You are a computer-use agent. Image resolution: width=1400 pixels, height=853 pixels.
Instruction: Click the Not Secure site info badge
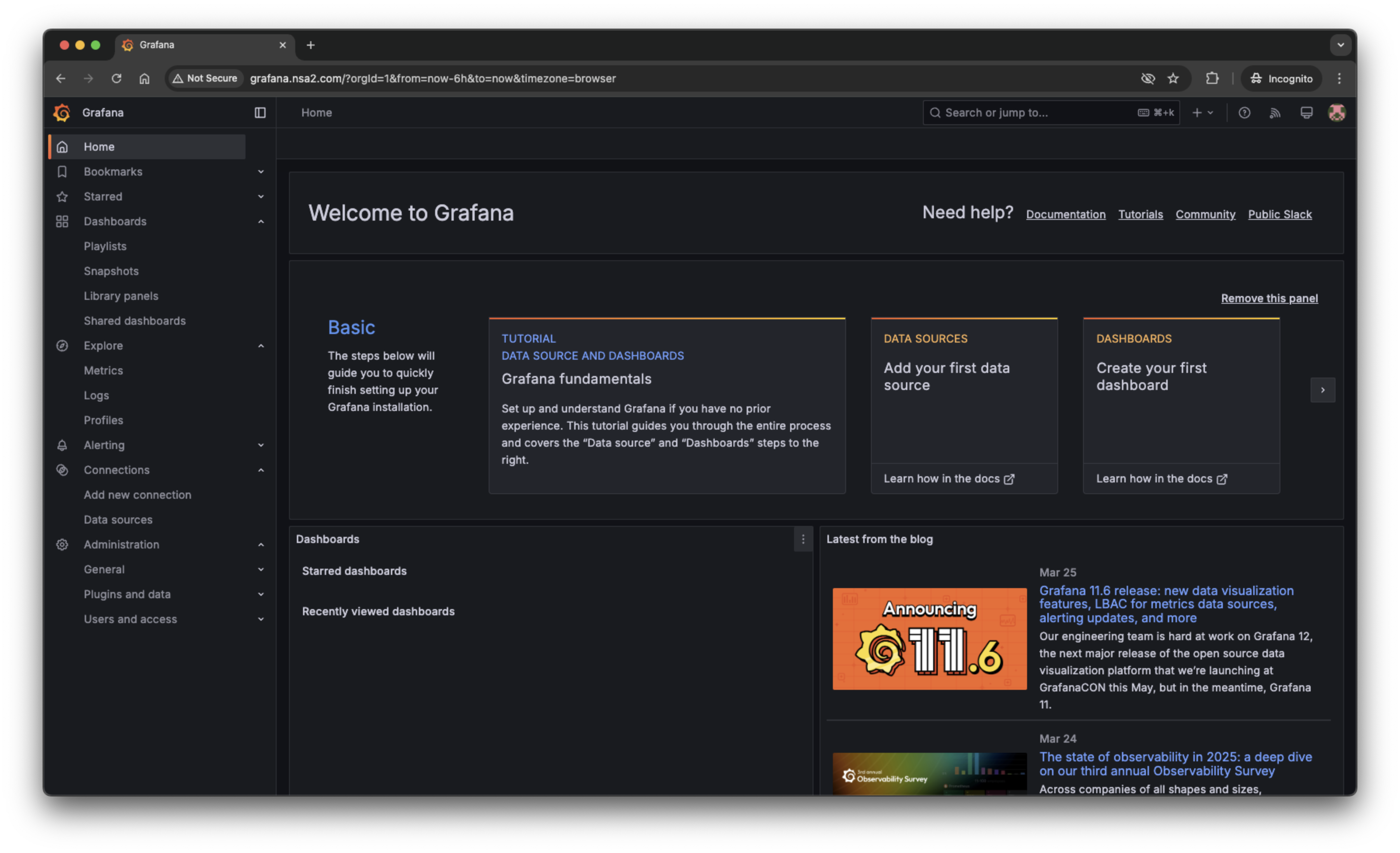[205, 78]
